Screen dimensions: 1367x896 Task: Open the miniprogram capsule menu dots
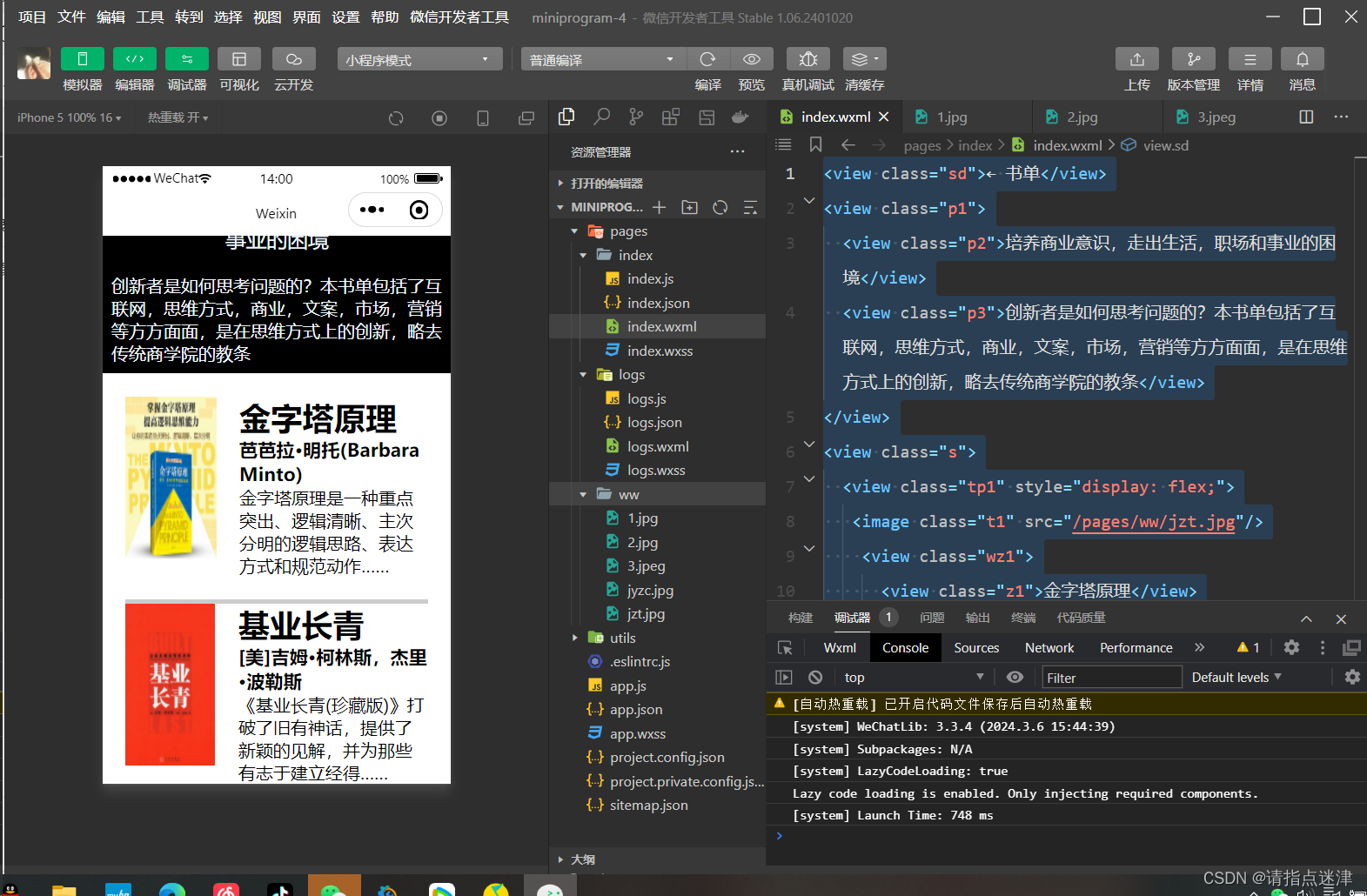tap(372, 210)
